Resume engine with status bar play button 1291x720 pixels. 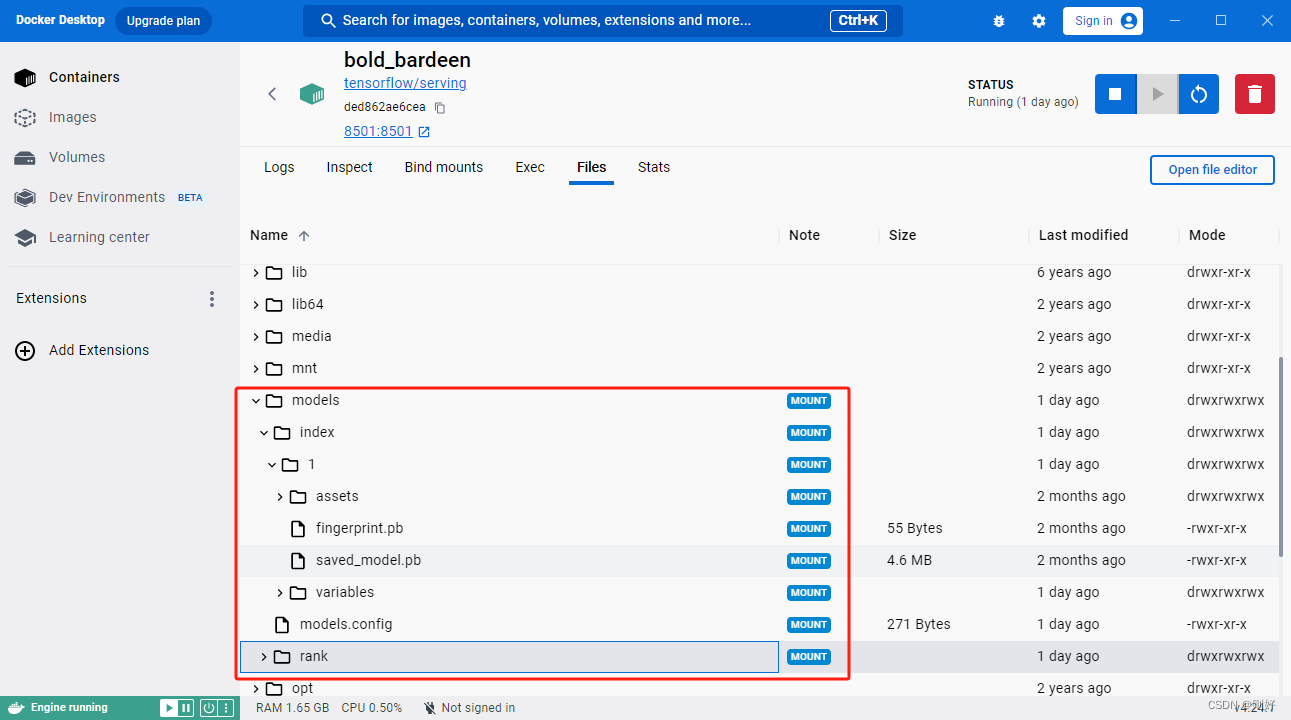tap(168, 708)
